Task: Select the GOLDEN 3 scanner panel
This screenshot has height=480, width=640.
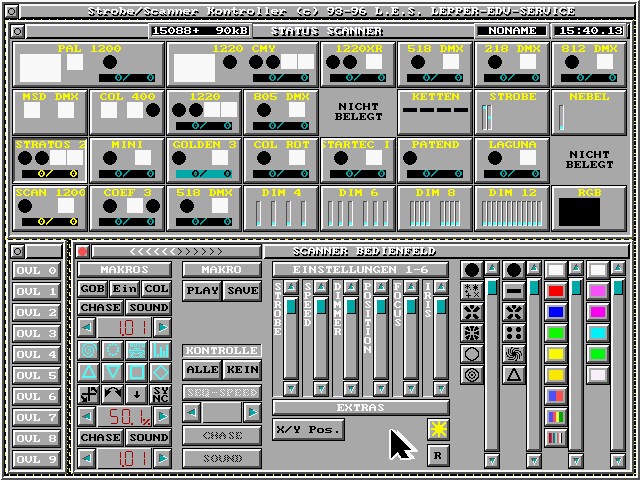Action: [x=204, y=160]
